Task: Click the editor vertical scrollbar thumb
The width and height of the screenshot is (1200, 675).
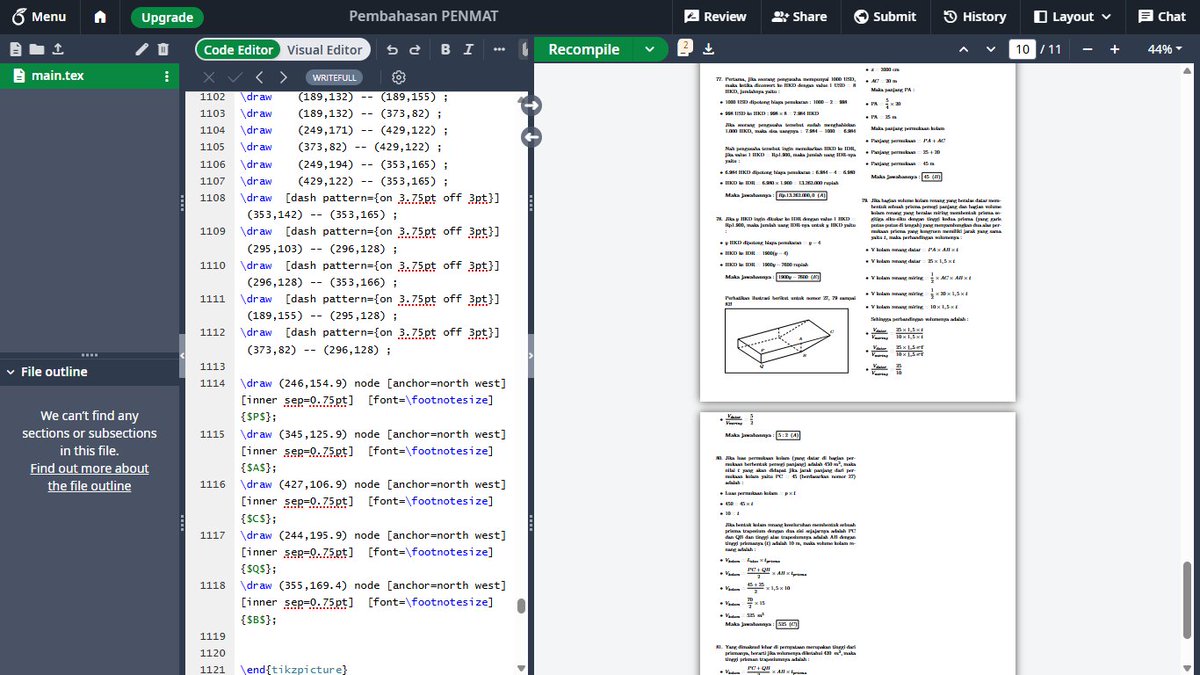Action: (520, 605)
